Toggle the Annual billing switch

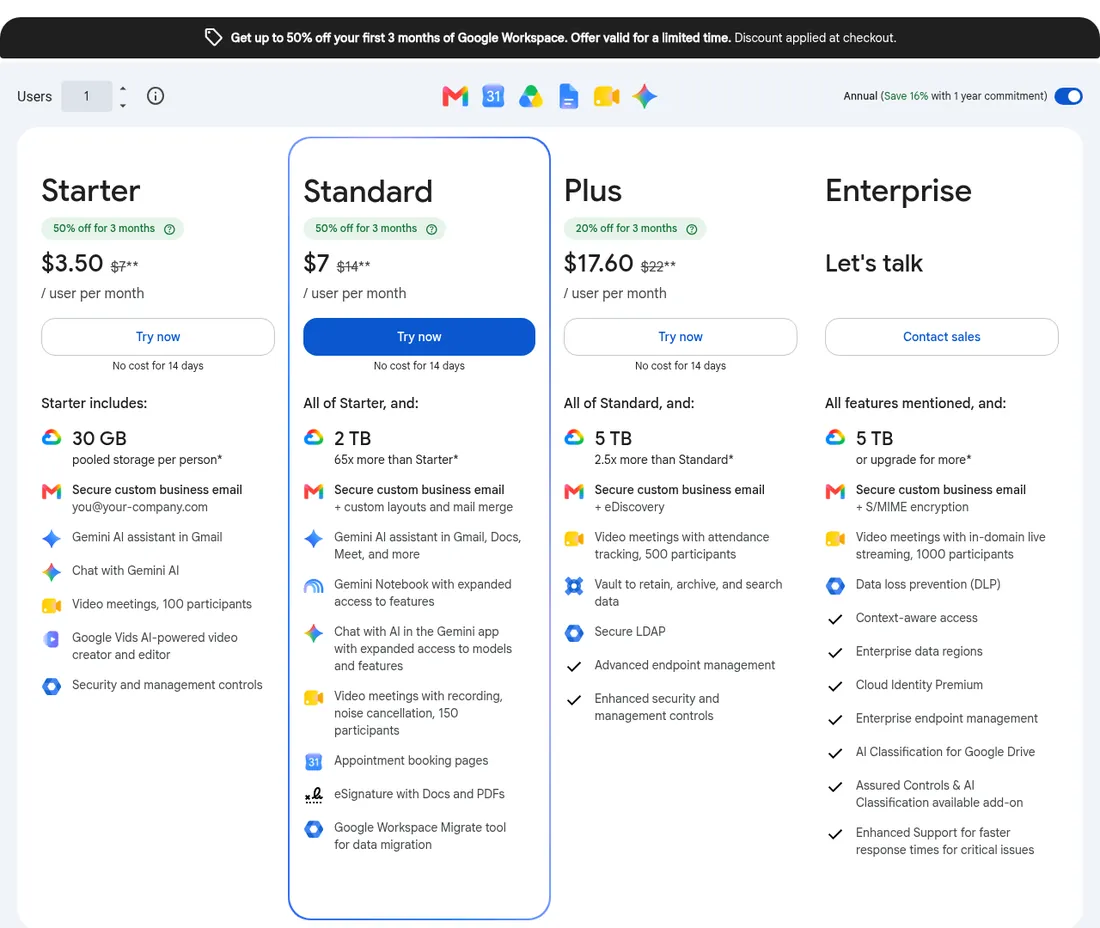tap(1068, 96)
